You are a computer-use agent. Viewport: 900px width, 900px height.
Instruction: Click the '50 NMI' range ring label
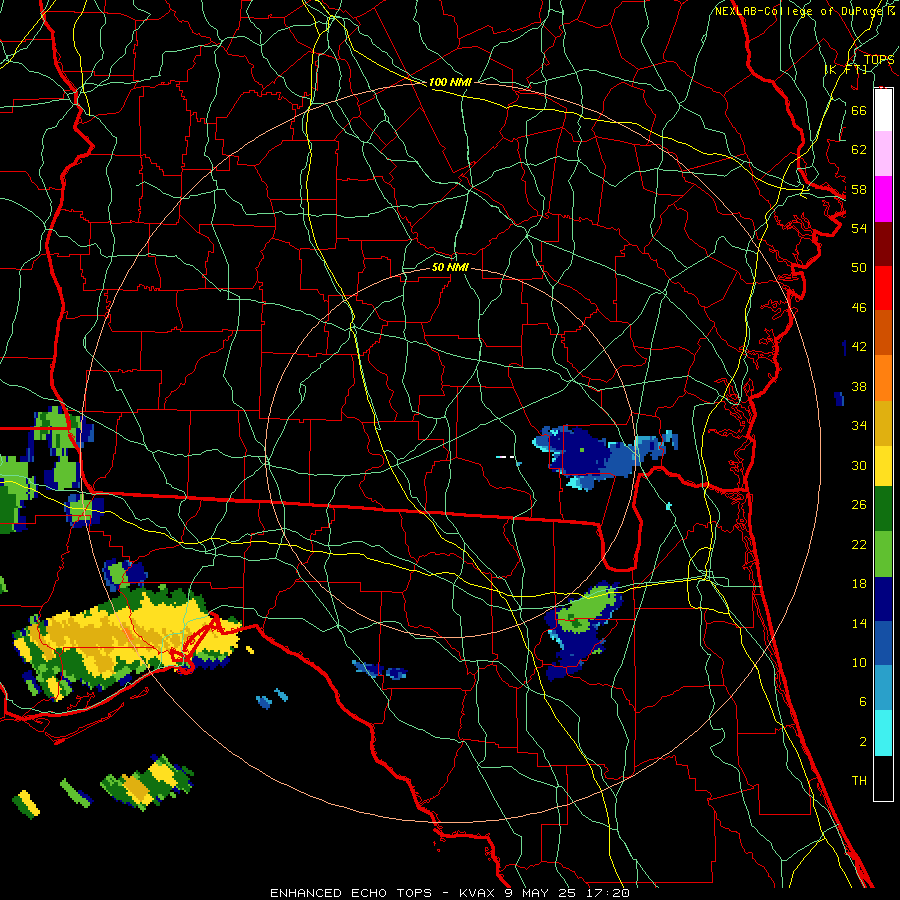[450, 267]
